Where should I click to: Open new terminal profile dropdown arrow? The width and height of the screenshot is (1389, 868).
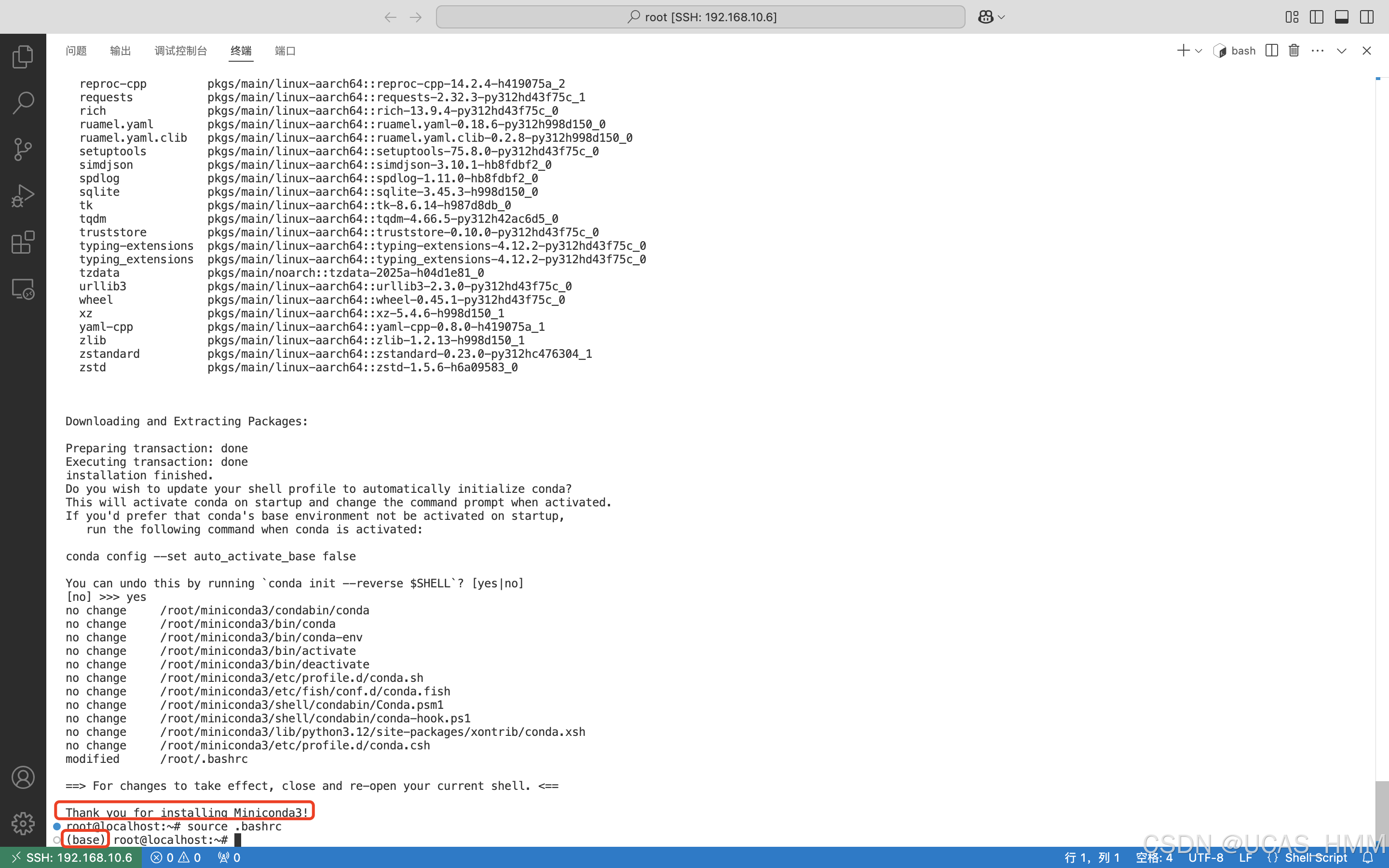click(1198, 51)
